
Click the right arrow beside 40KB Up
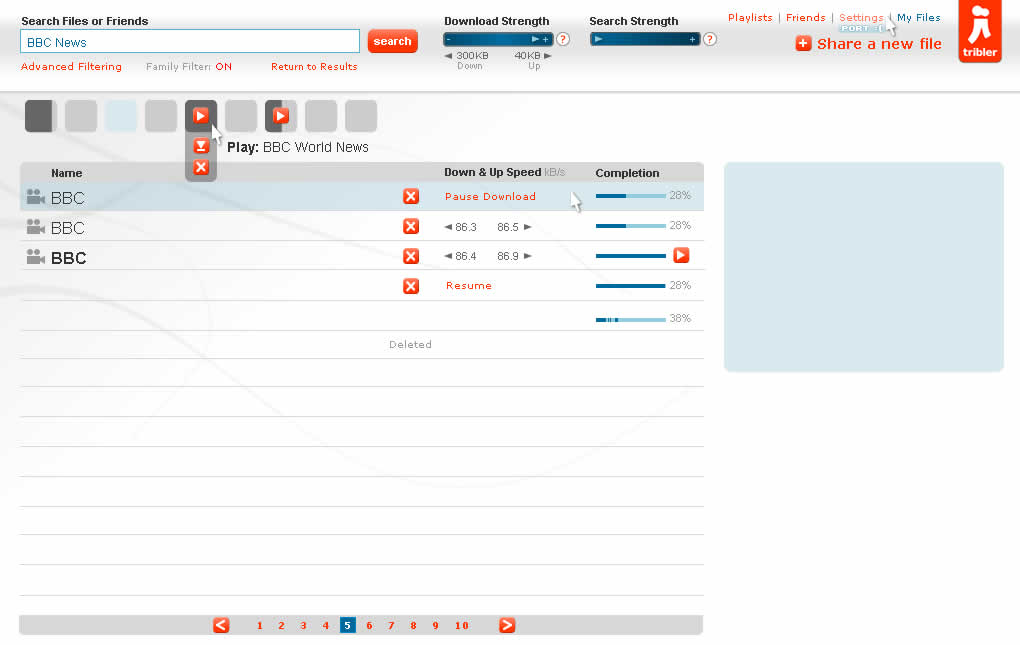point(548,56)
